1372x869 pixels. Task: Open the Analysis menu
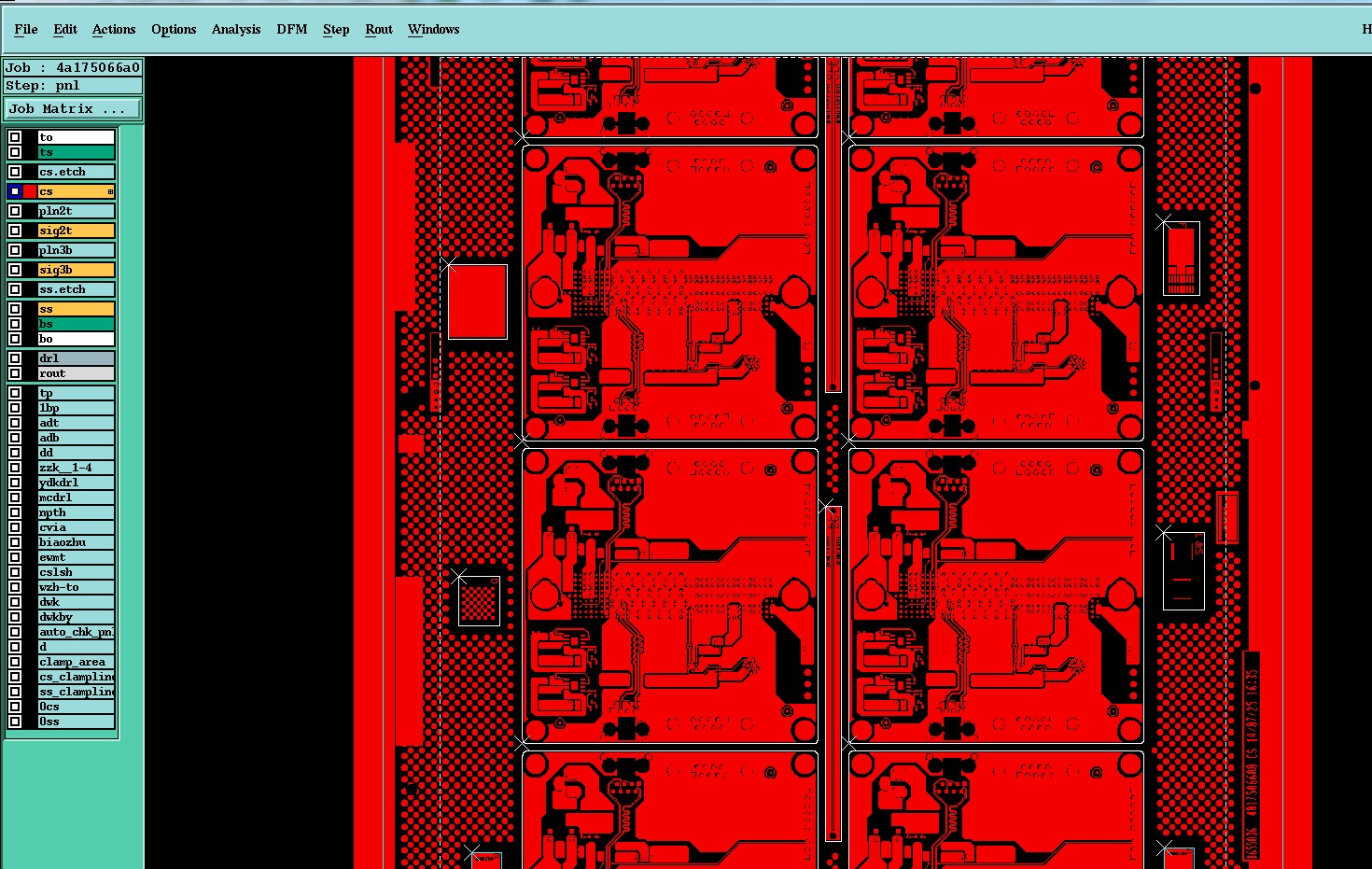tap(236, 29)
